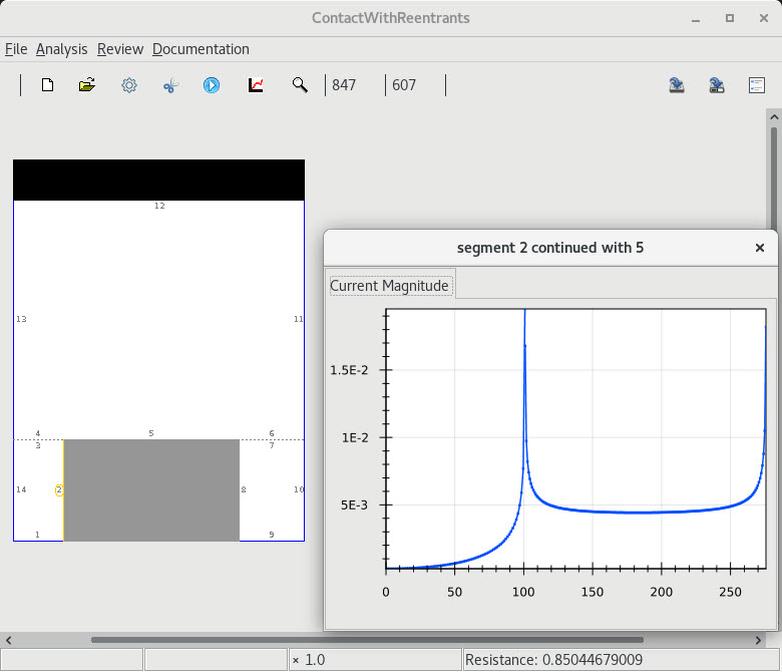Open the Documentation menu
782x672 pixels.
coord(200,49)
